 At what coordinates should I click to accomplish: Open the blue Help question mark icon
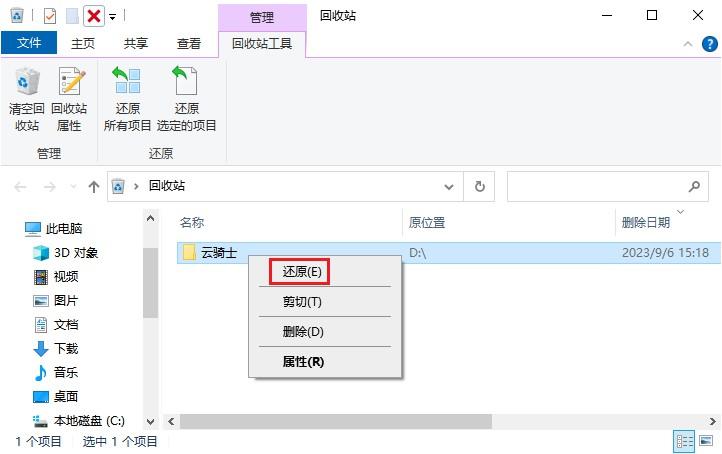(x=710, y=44)
